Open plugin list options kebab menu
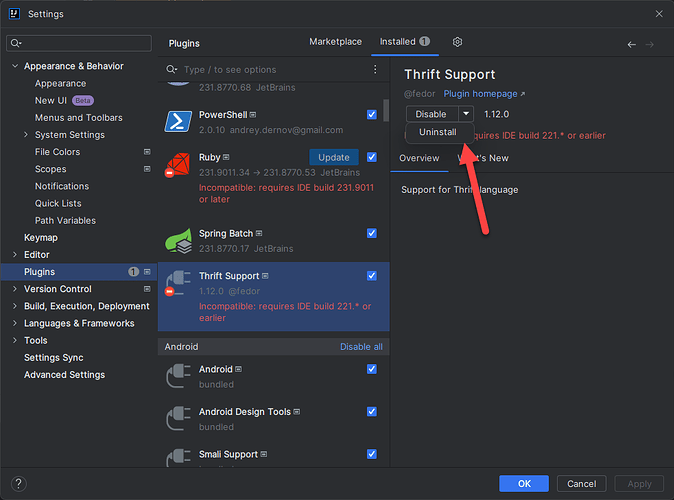The height and width of the screenshot is (500, 674). (375, 69)
